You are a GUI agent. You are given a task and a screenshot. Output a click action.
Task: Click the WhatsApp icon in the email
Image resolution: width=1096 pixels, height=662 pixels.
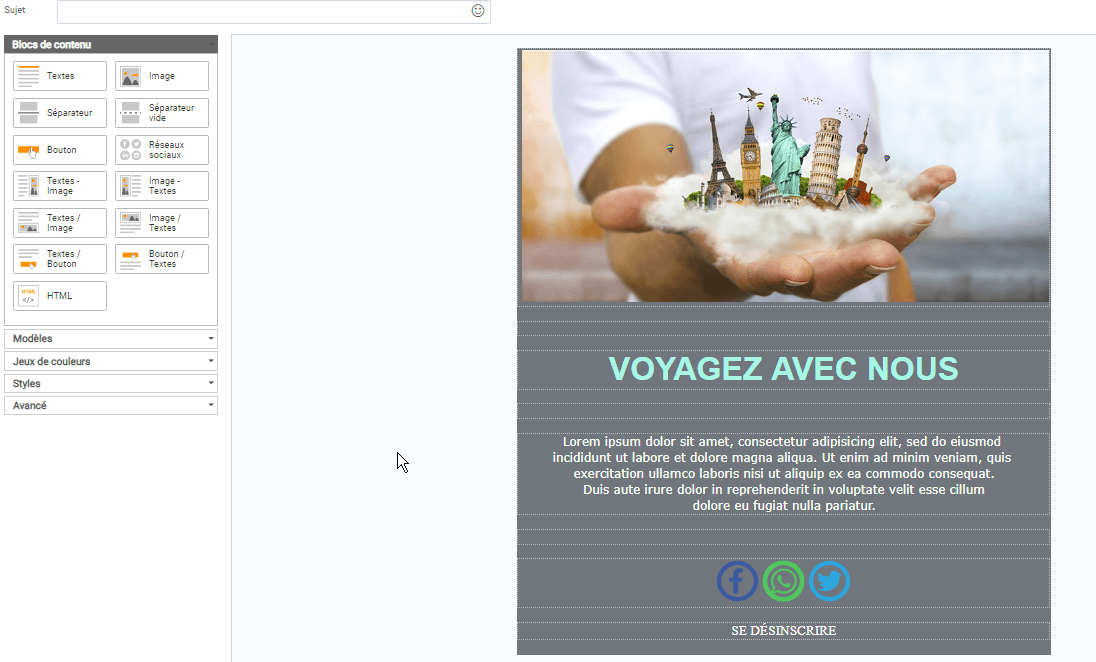pos(783,581)
